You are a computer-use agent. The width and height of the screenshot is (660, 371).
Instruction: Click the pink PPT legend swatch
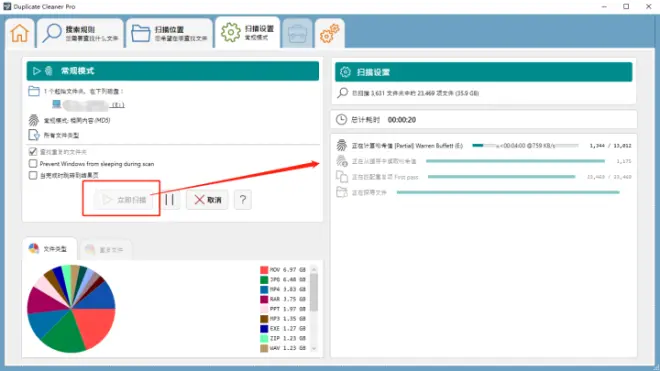[x=264, y=309]
